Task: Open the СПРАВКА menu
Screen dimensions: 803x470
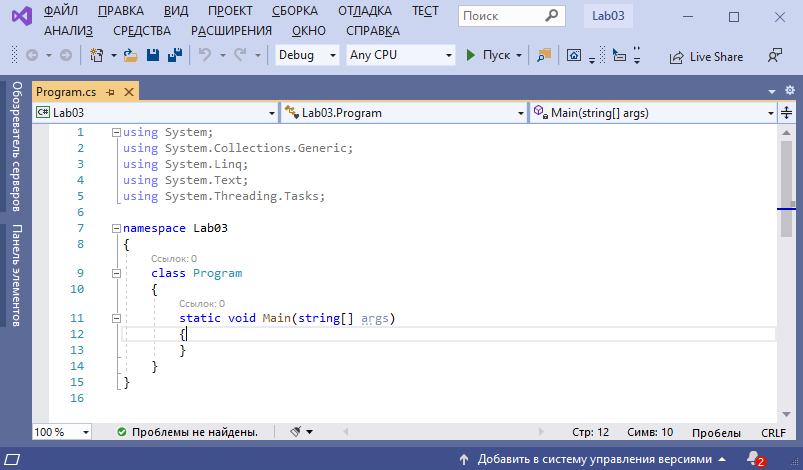Action: [x=373, y=31]
